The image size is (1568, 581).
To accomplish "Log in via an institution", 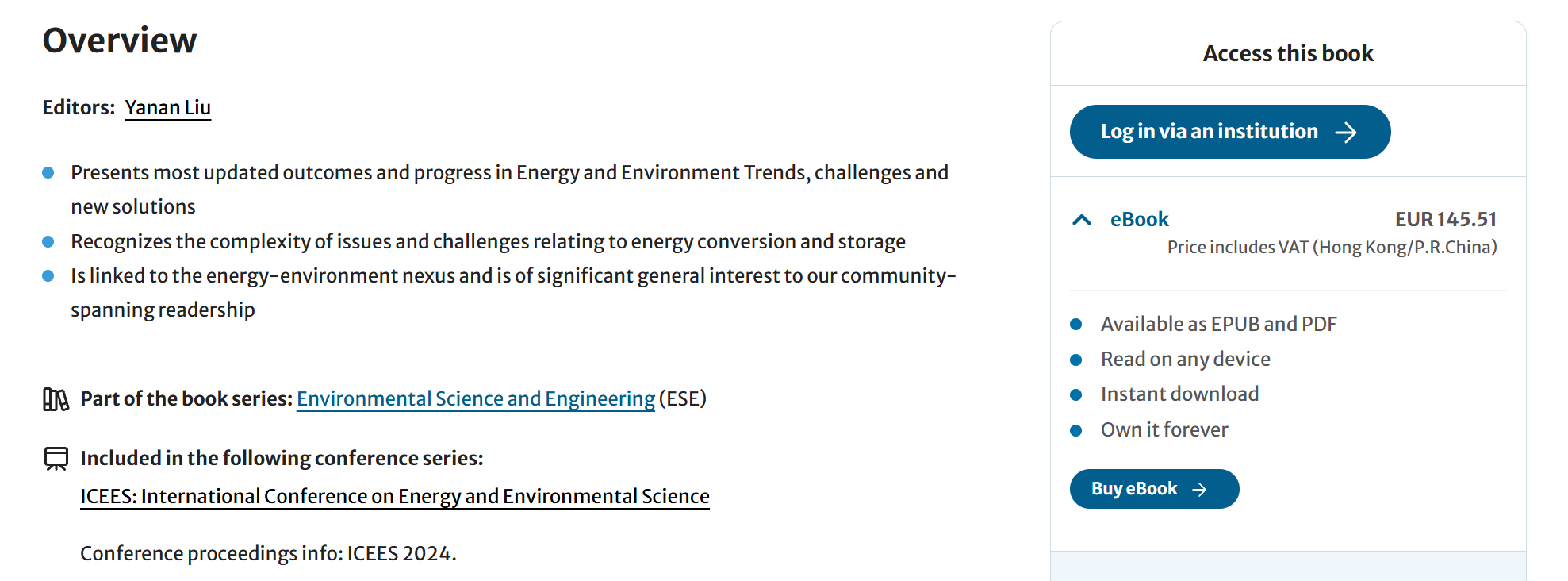I will pos(1229,132).
